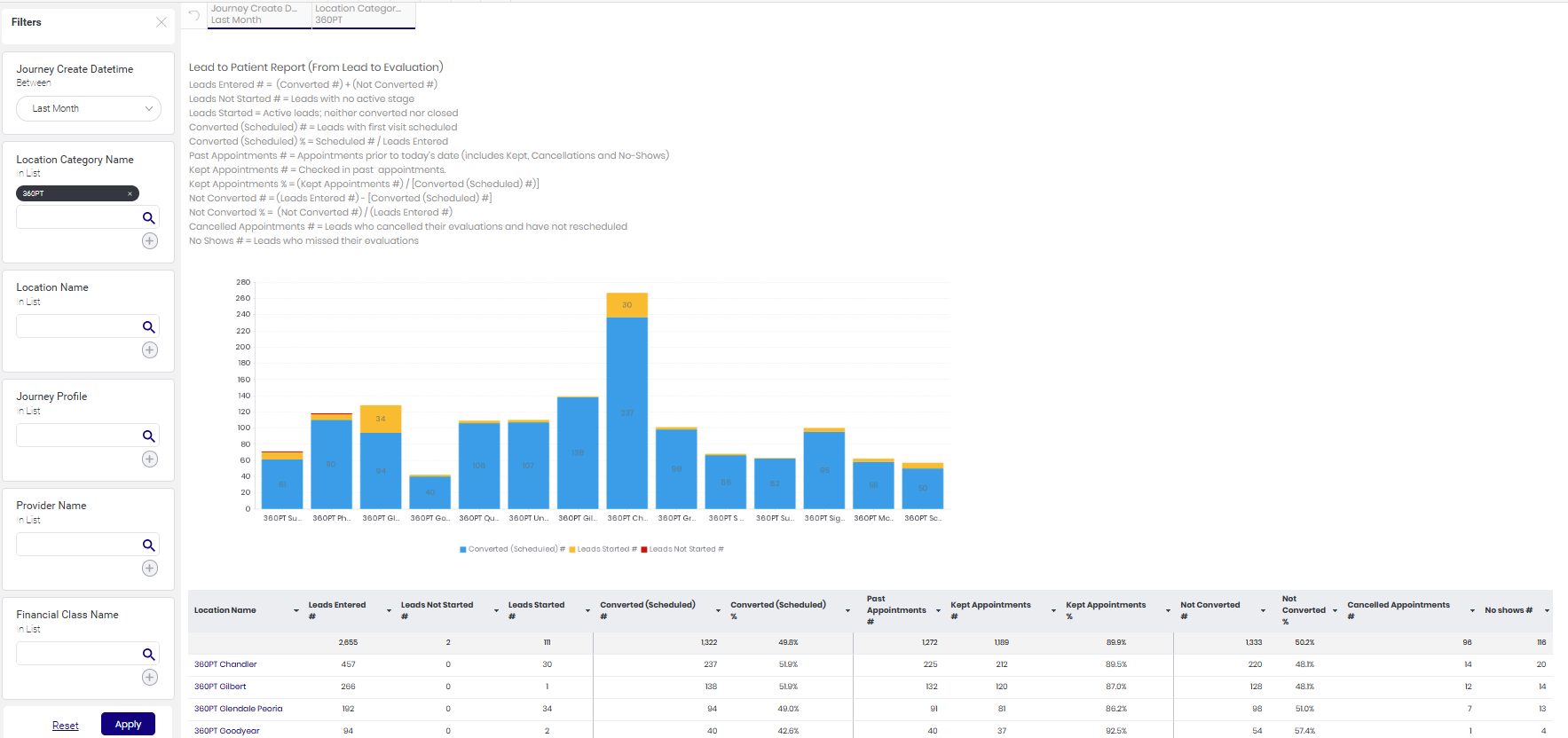Open the 360PT Goodyear row link
This screenshot has height=738, width=1568.
227,731
